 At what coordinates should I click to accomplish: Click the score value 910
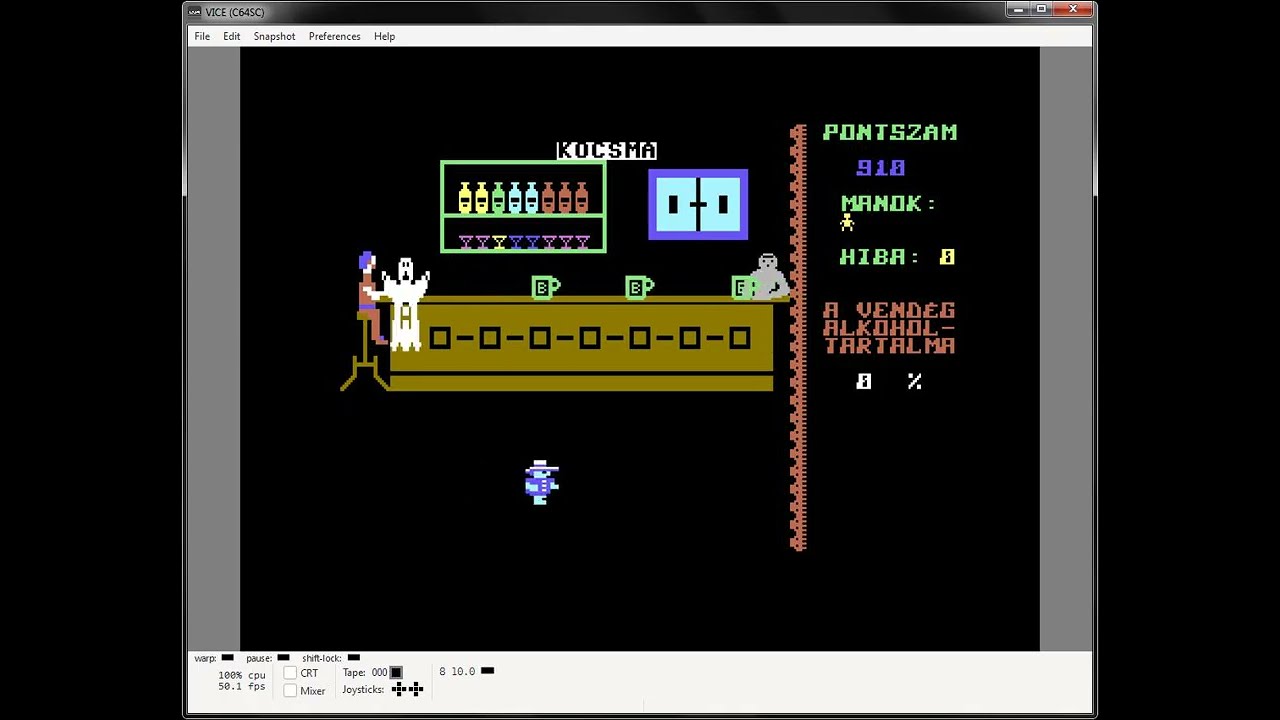pyautogui.click(x=881, y=168)
